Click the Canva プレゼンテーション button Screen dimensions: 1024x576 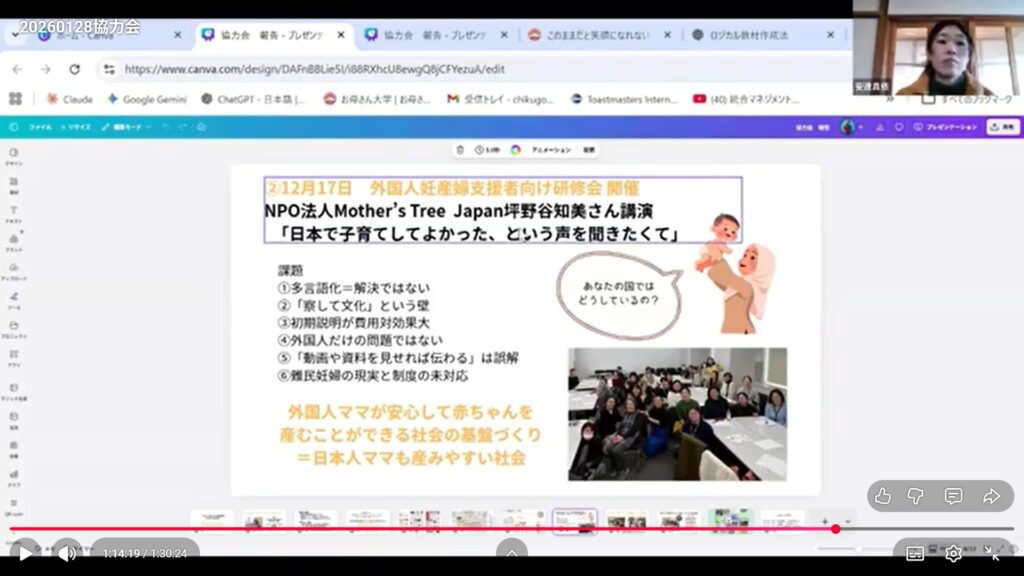point(944,127)
